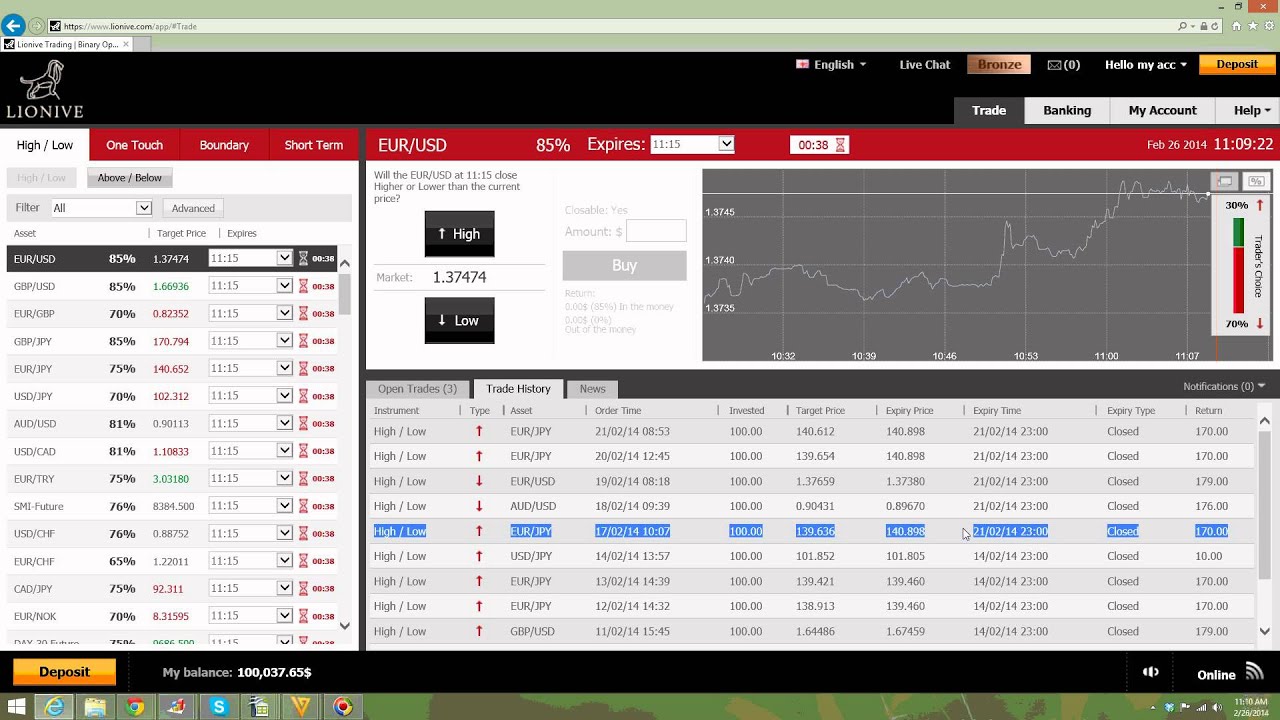This screenshot has height=720, width=1280.
Task: Click the online signal feed icon
Action: (1254, 672)
